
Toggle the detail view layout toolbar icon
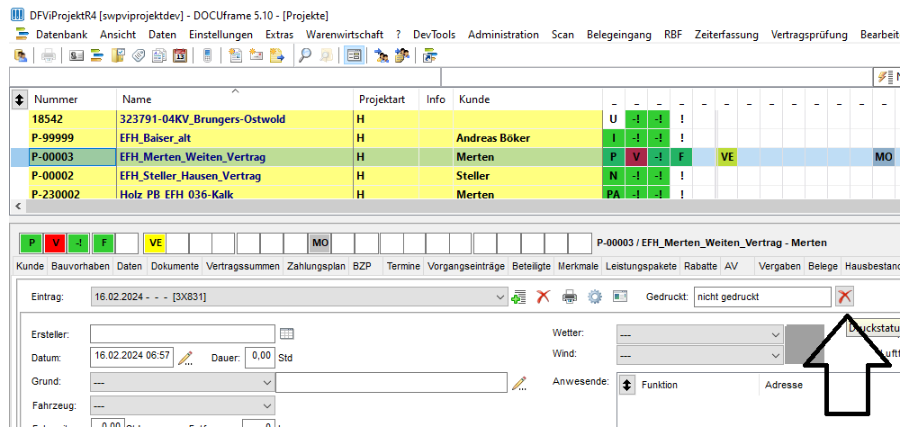[x=354, y=56]
